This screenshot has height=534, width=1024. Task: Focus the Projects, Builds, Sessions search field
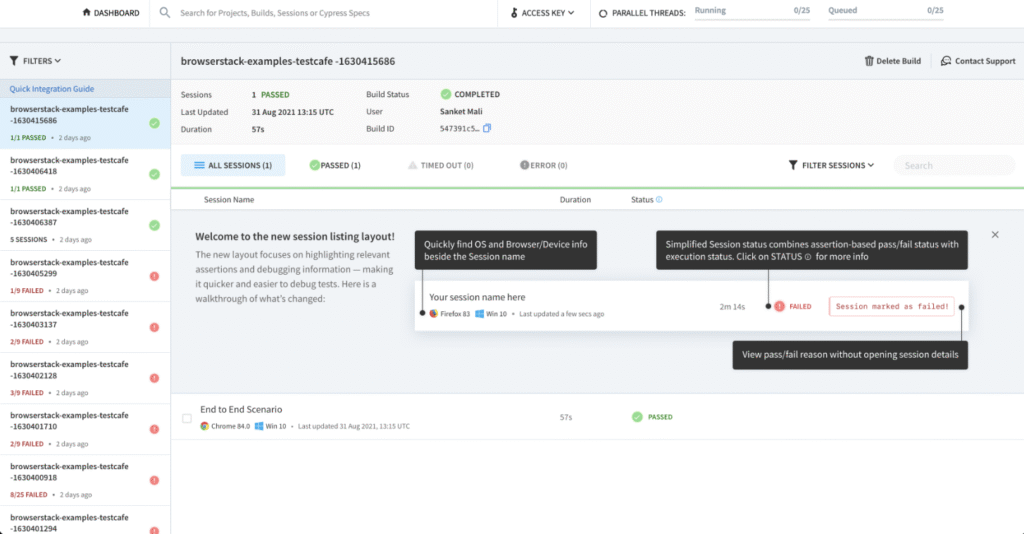click(x=274, y=12)
